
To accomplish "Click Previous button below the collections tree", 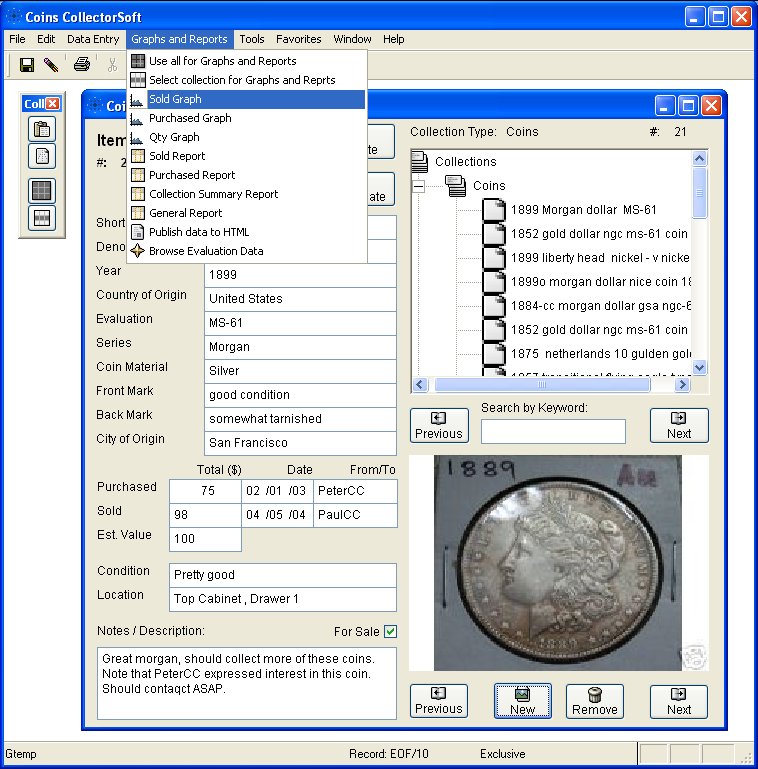I will coord(439,426).
